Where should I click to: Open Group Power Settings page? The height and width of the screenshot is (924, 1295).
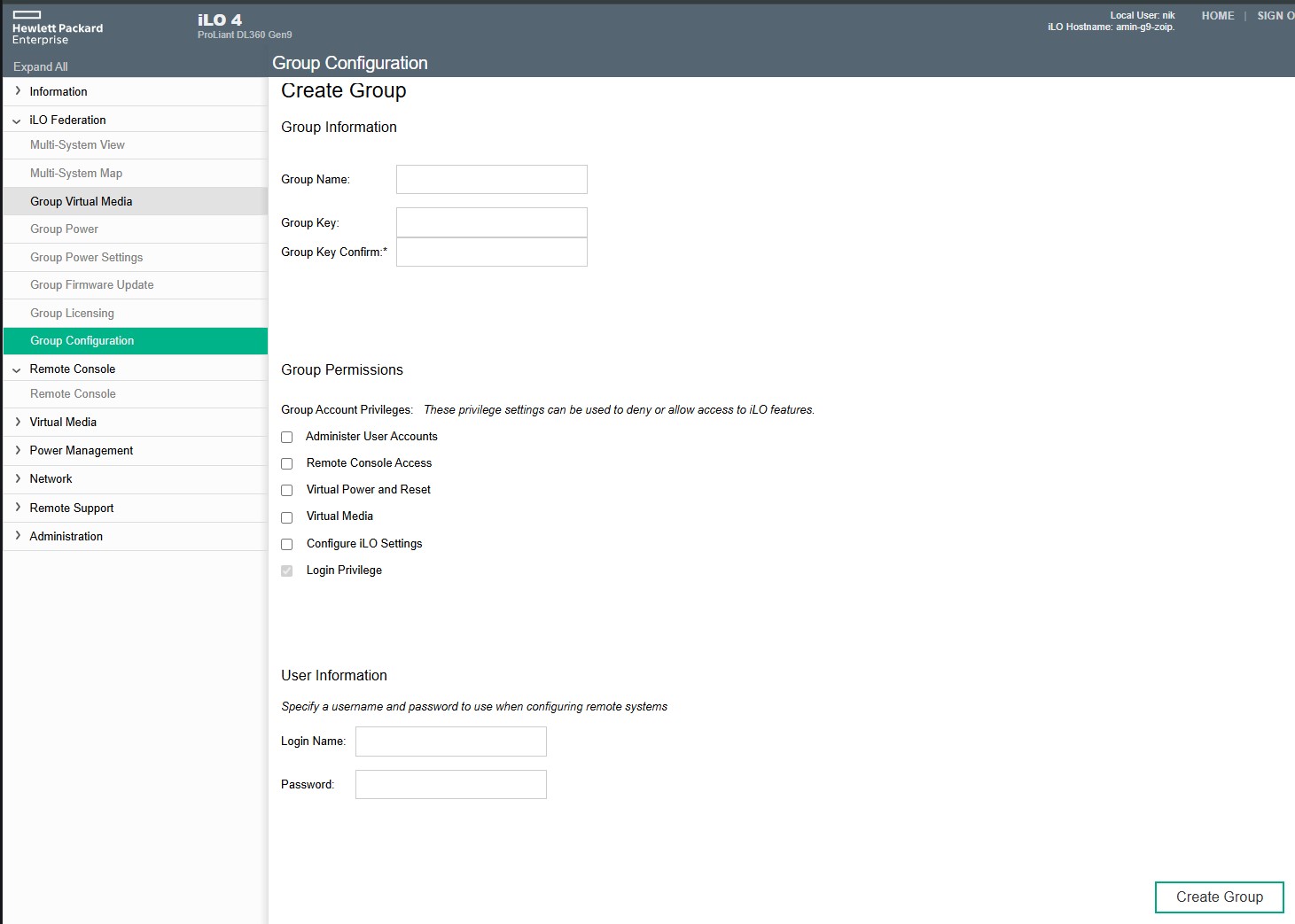pyautogui.click(x=136, y=257)
